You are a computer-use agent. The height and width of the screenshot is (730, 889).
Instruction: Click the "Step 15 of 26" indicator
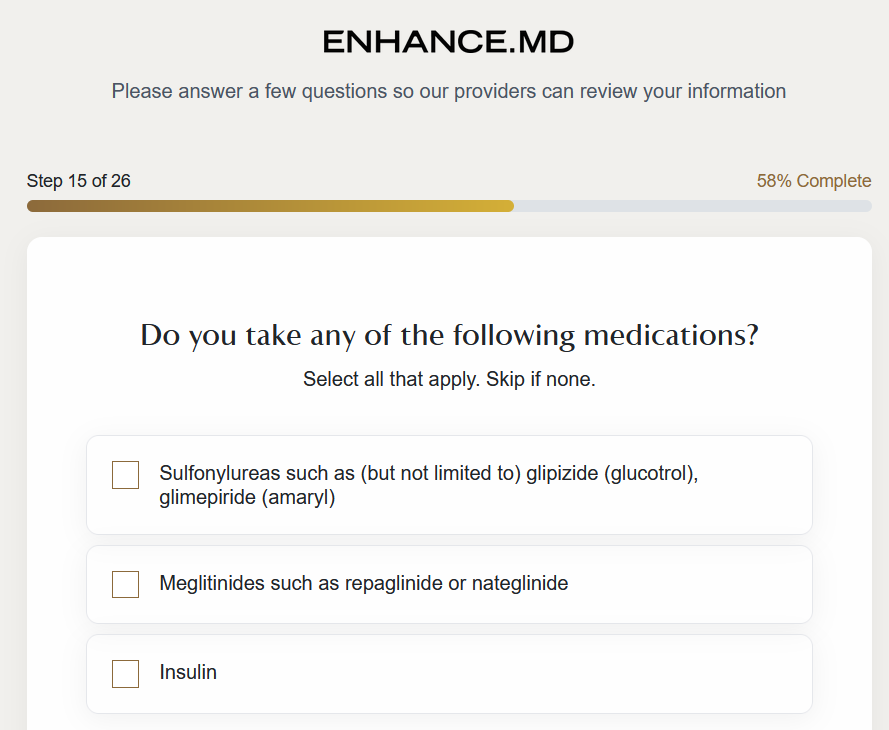pos(79,181)
